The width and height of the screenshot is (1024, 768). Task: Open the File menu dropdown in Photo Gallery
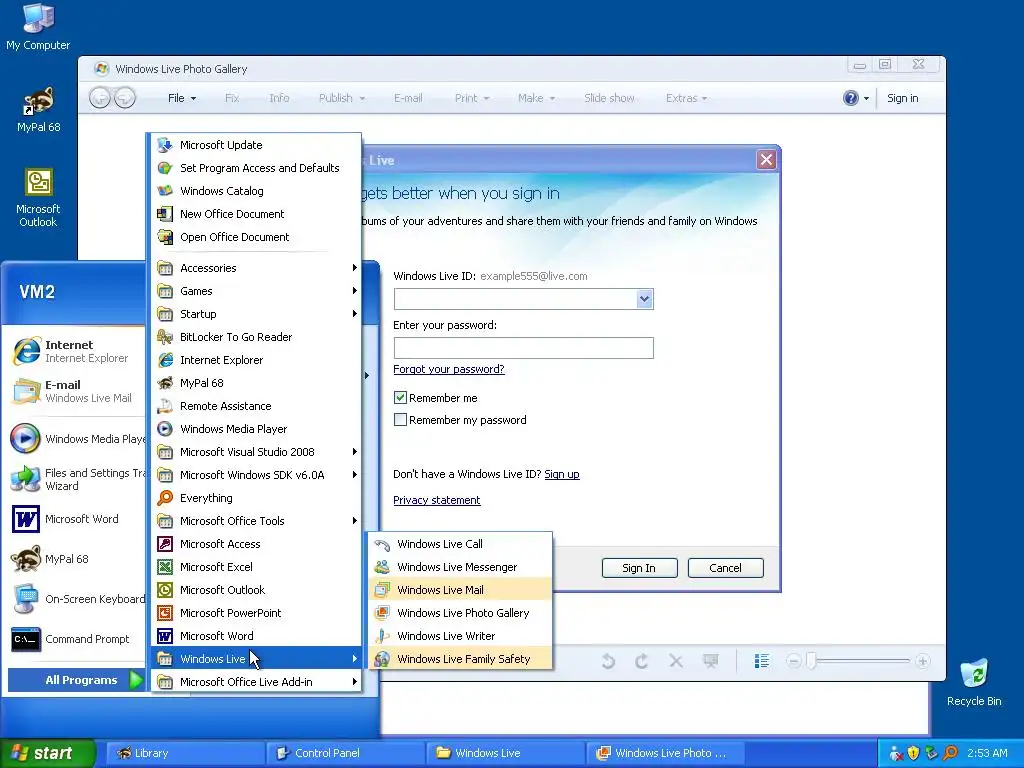182,98
